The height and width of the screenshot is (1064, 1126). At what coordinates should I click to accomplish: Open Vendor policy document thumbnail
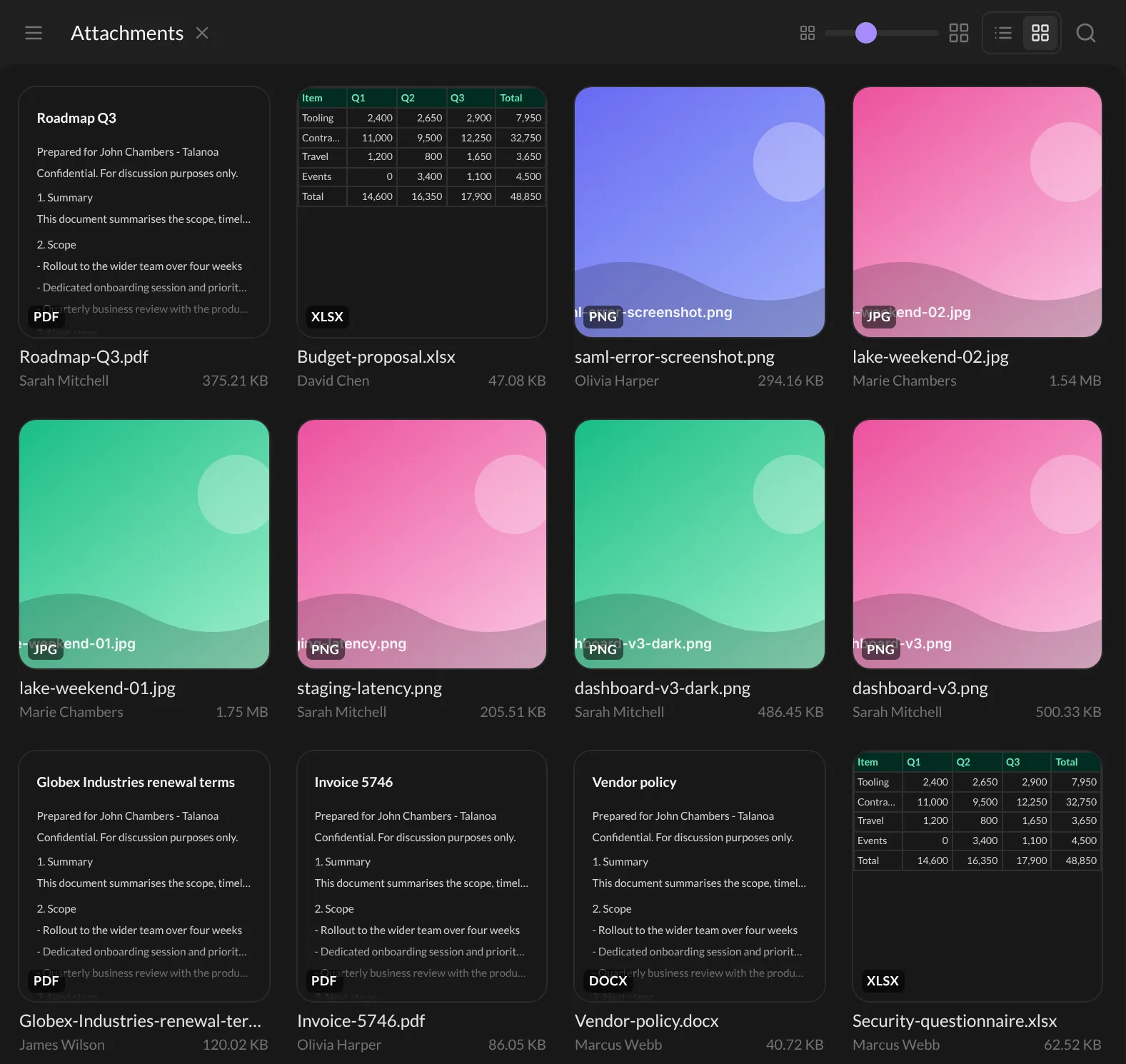(700, 876)
